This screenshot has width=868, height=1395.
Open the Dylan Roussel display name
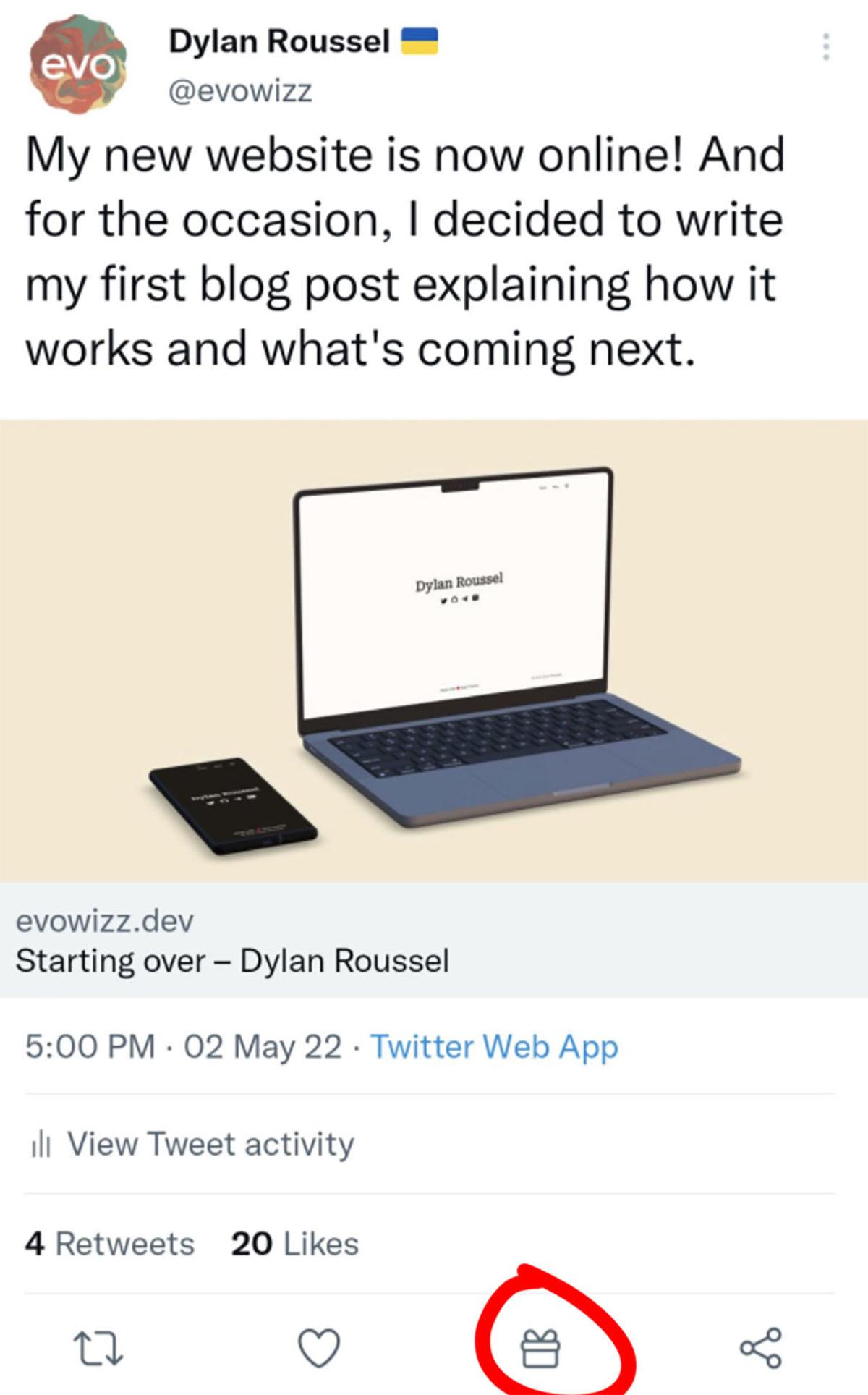pos(279,41)
